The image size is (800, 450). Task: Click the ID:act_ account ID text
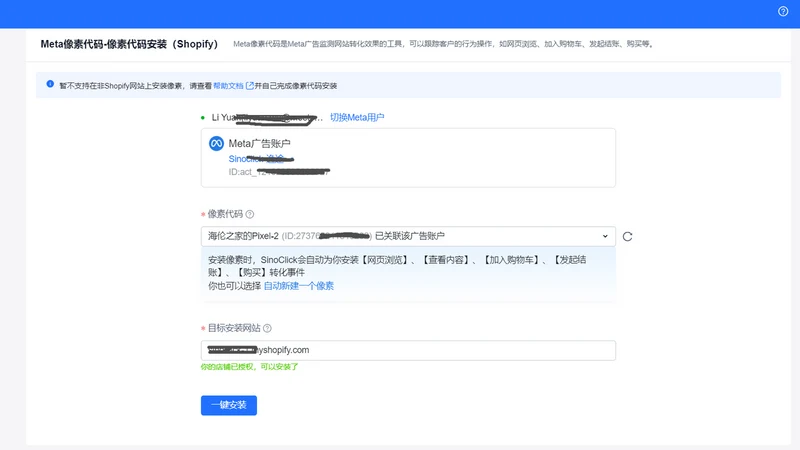click(x=279, y=172)
